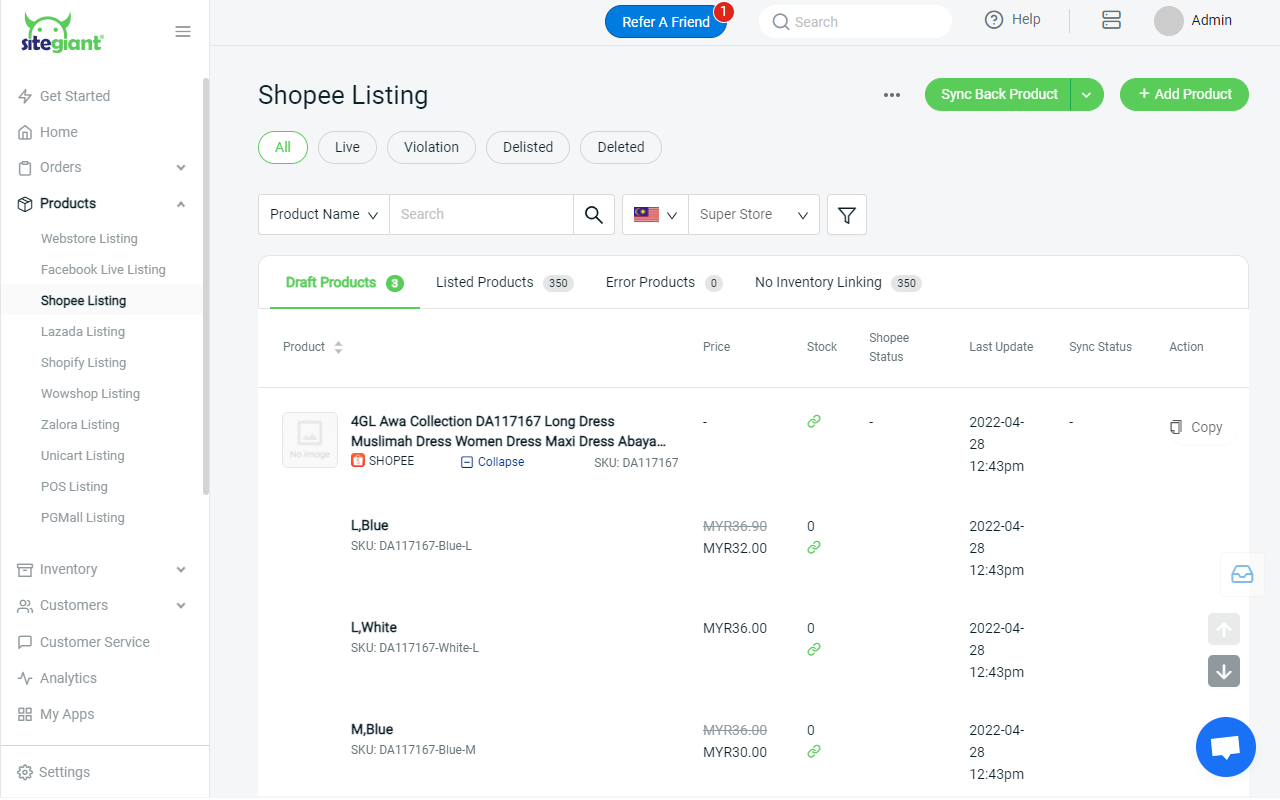This screenshot has width=1280, height=800.
Task: Expand the Inventory sidebar menu
Action: [181, 569]
